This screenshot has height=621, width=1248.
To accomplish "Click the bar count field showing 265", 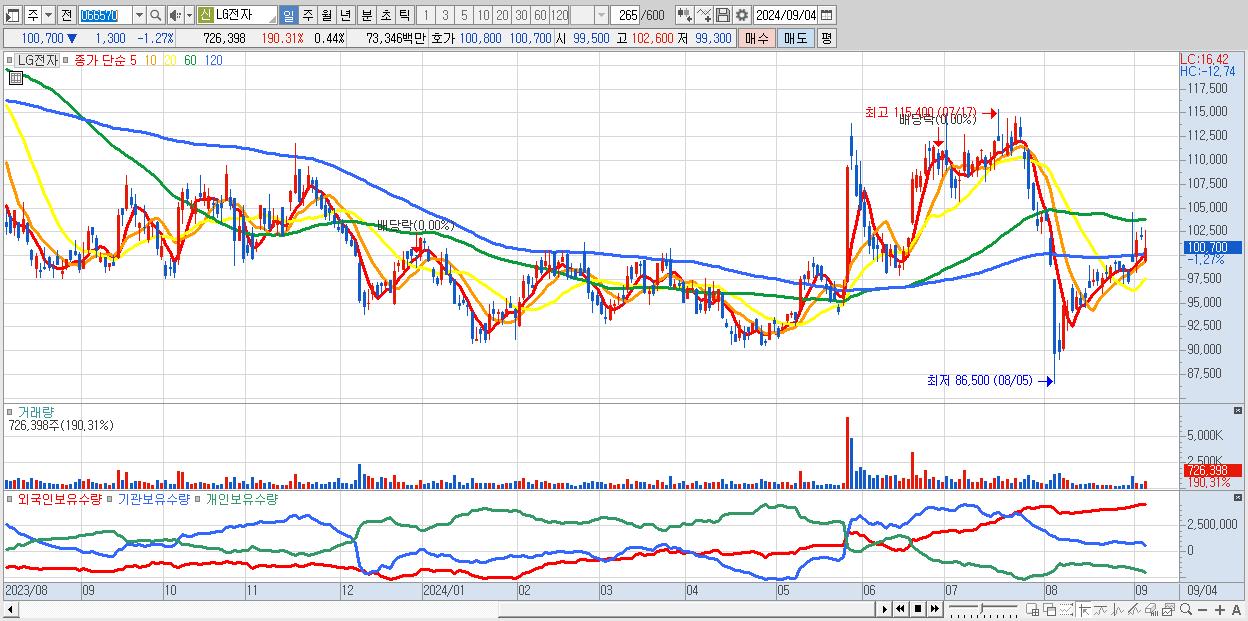I will pyautogui.click(x=626, y=15).
